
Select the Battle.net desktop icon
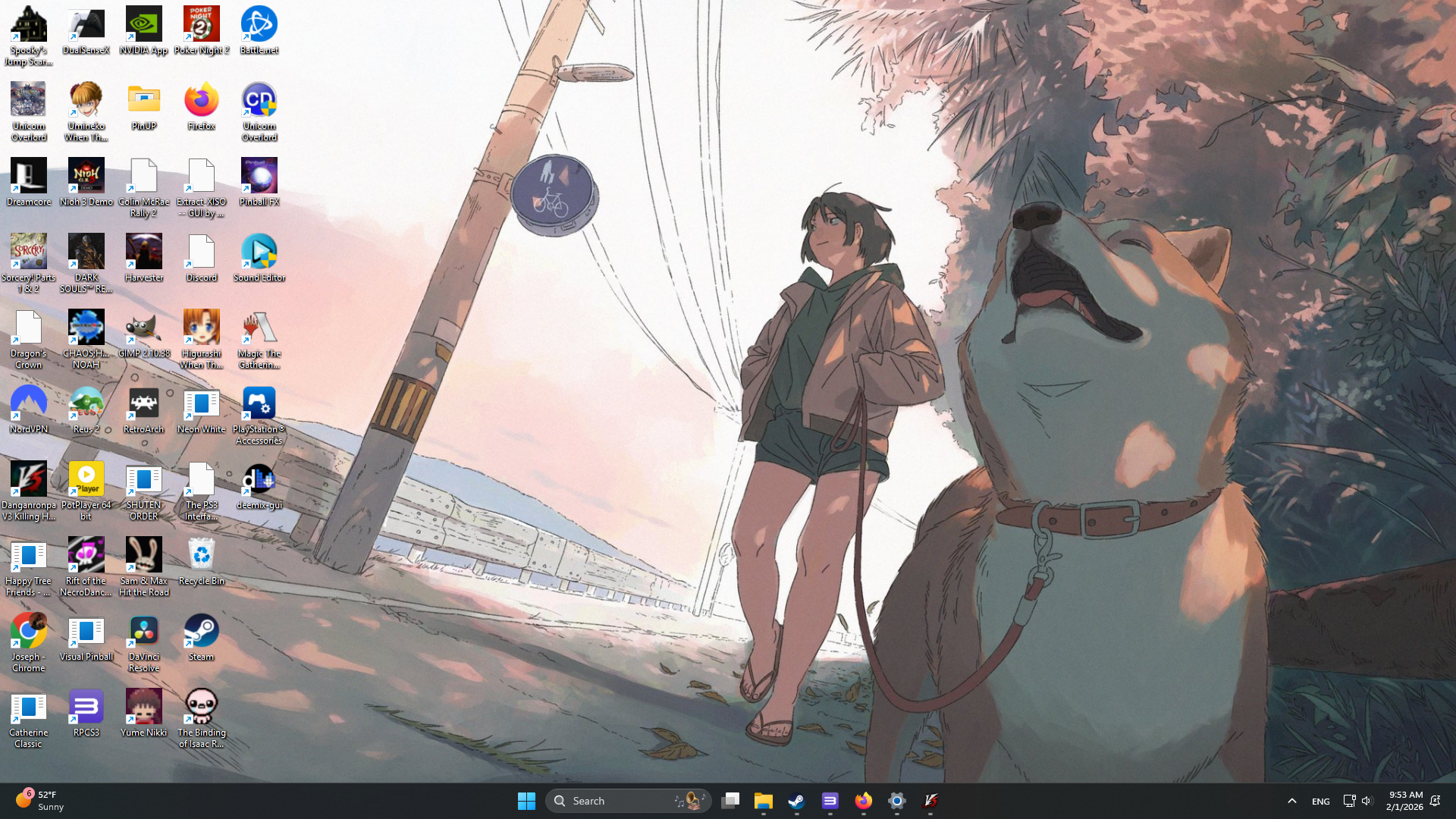(259, 30)
